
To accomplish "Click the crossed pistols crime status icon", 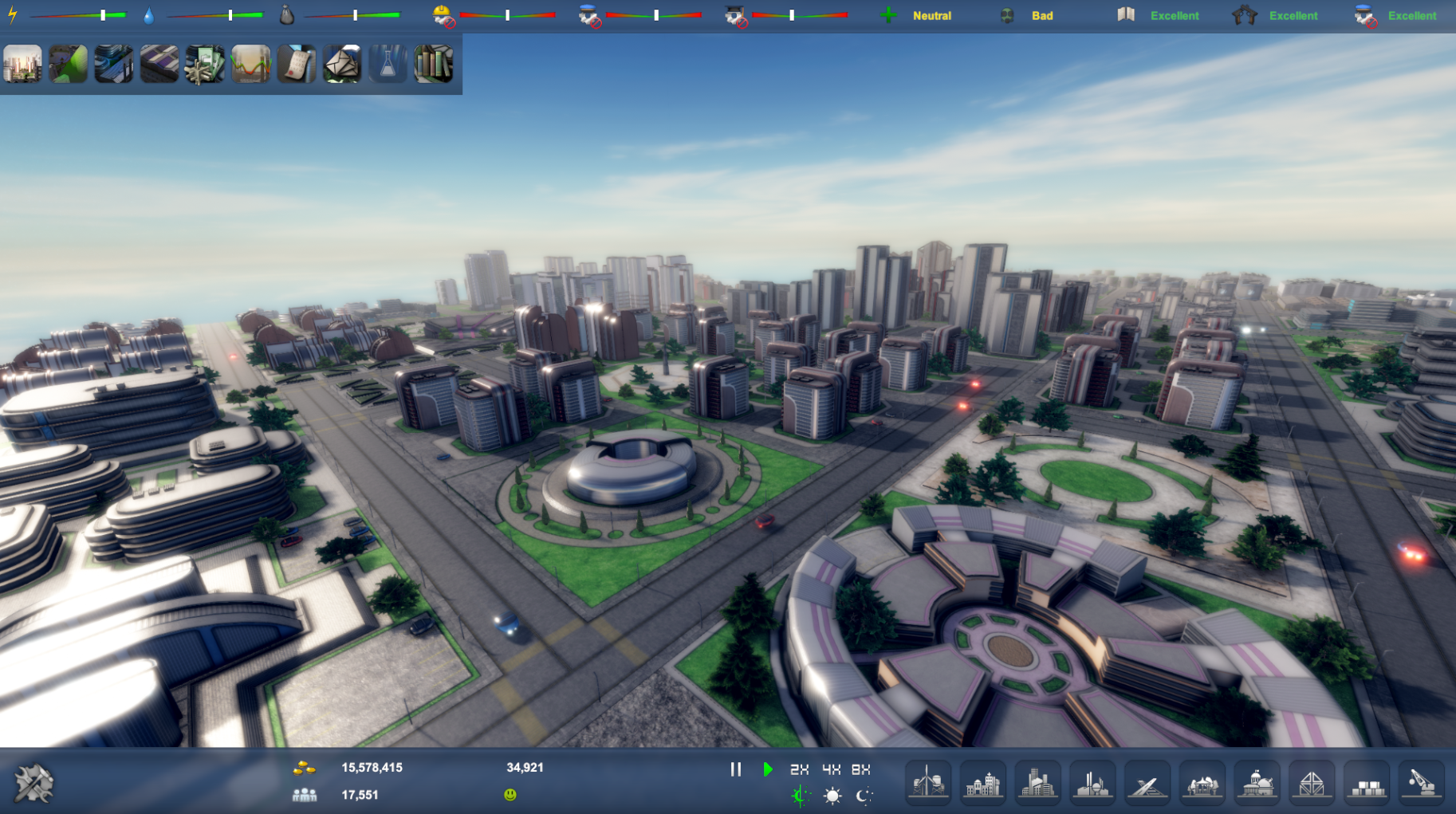I will 1245,15.
